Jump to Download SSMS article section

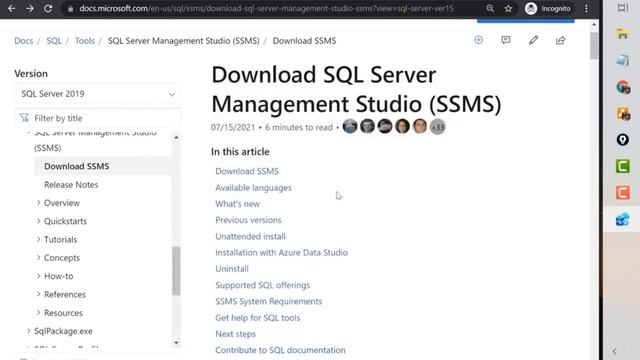[x=247, y=171]
